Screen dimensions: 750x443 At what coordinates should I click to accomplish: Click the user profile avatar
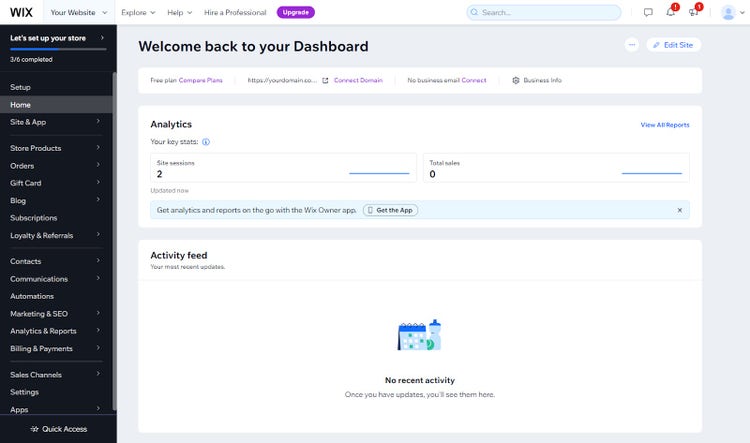728,12
